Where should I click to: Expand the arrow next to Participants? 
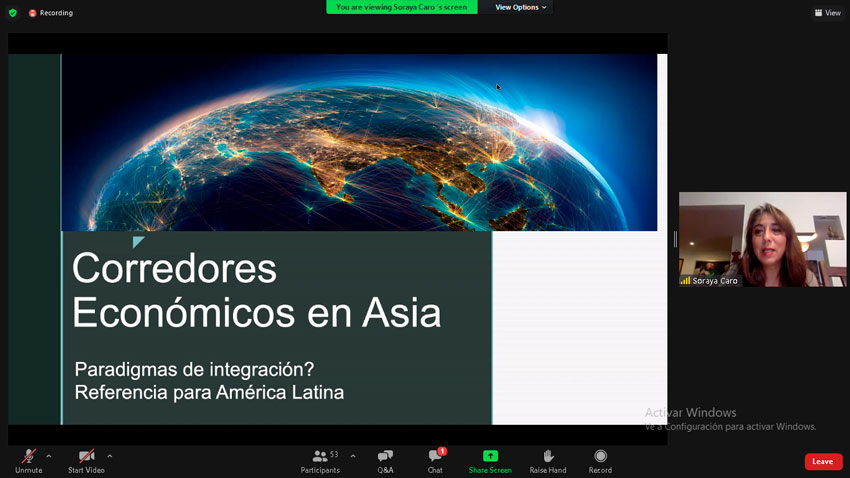[353, 456]
